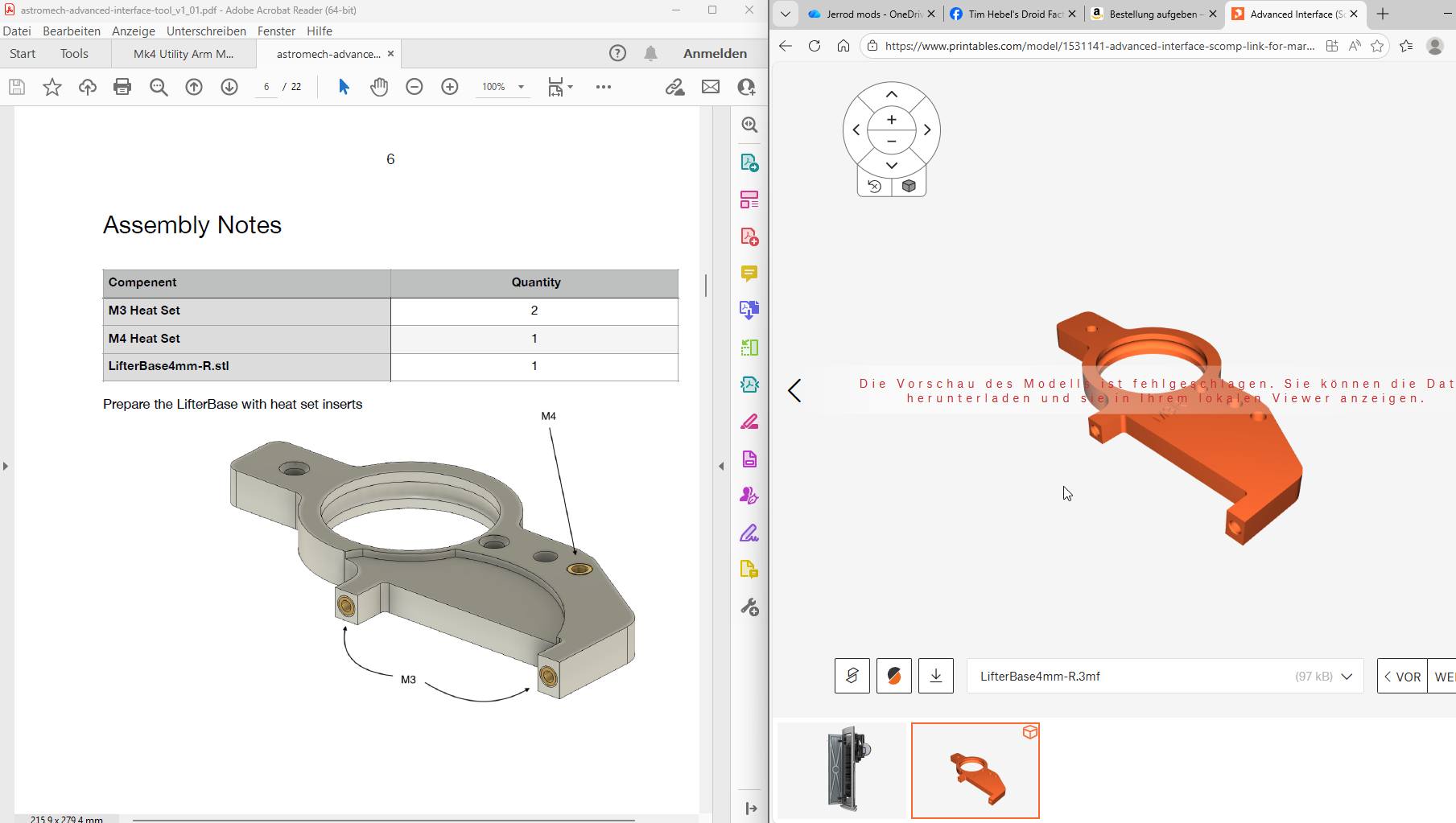This screenshot has width=1456, height=823.
Task: Open Fill & Sign pen tool in right pane
Action: (x=749, y=533)
